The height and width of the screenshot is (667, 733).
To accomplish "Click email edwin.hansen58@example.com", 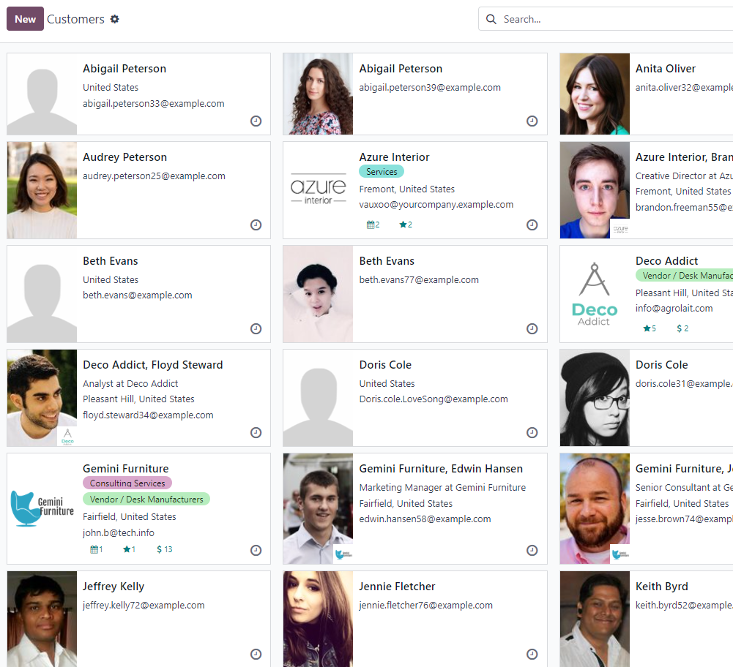I will coord(425,519).
